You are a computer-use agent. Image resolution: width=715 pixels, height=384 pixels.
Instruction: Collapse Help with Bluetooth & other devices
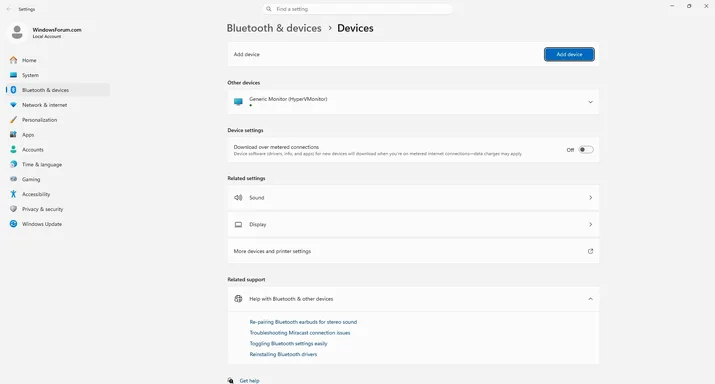click(590, 299)
